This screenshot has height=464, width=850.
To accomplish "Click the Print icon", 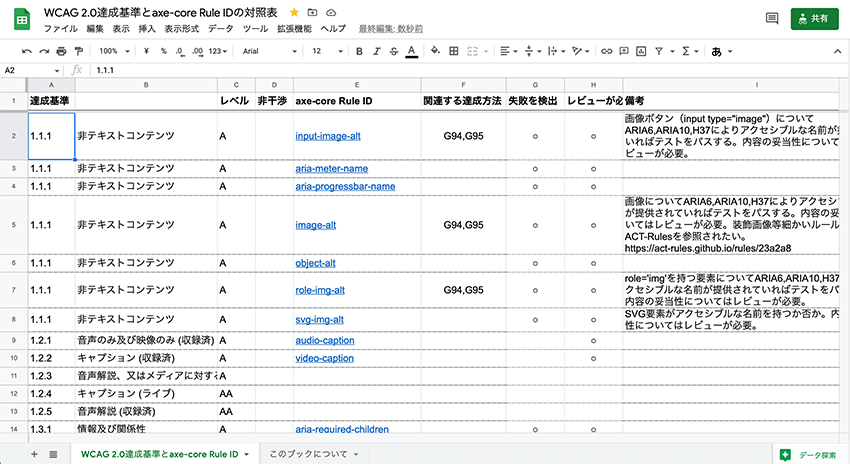I will pyautogui.click(x=61, y=51).
